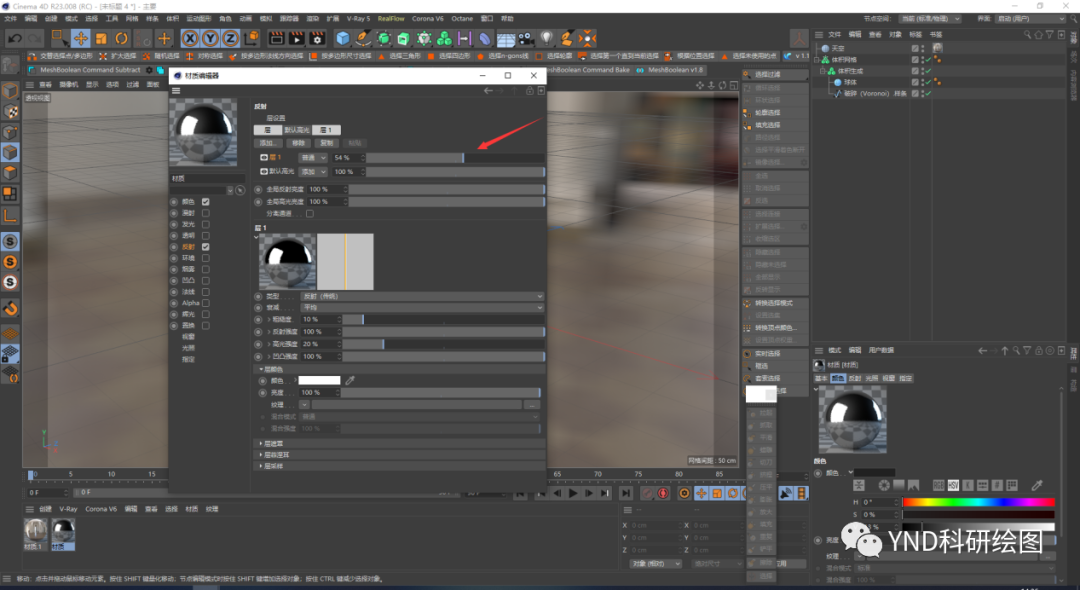This screenshot has width=1080, height=590.
Task: Enable 发光 luminance channel checkbox
Action: pos(205,224)
